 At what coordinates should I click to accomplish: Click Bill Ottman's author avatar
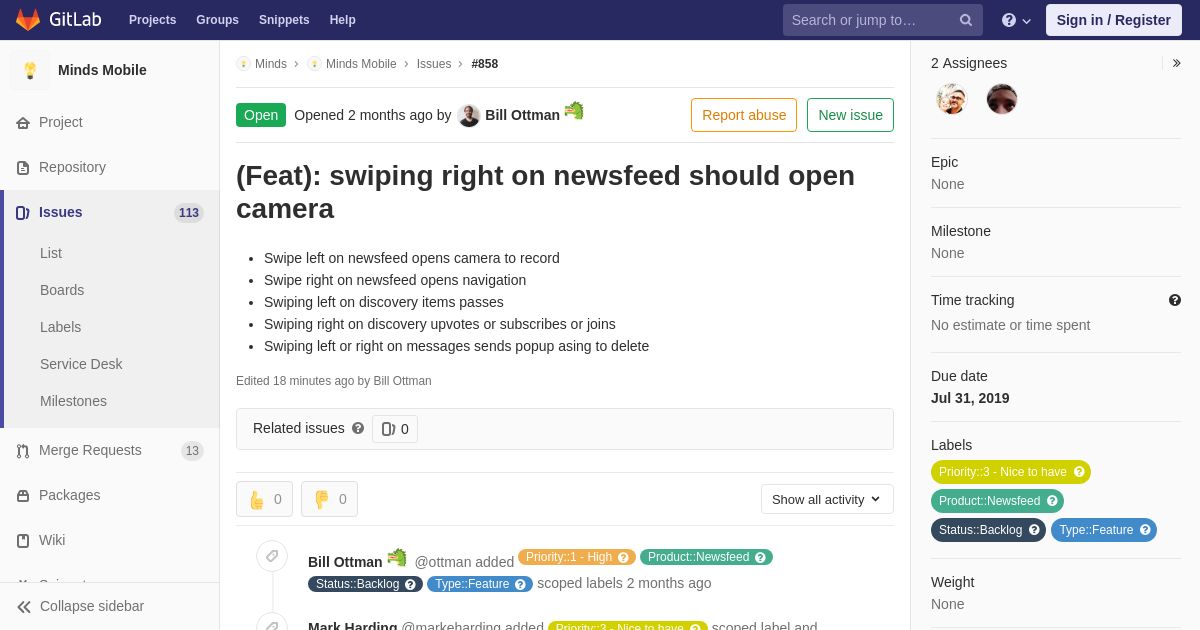(x=469, y=116)
